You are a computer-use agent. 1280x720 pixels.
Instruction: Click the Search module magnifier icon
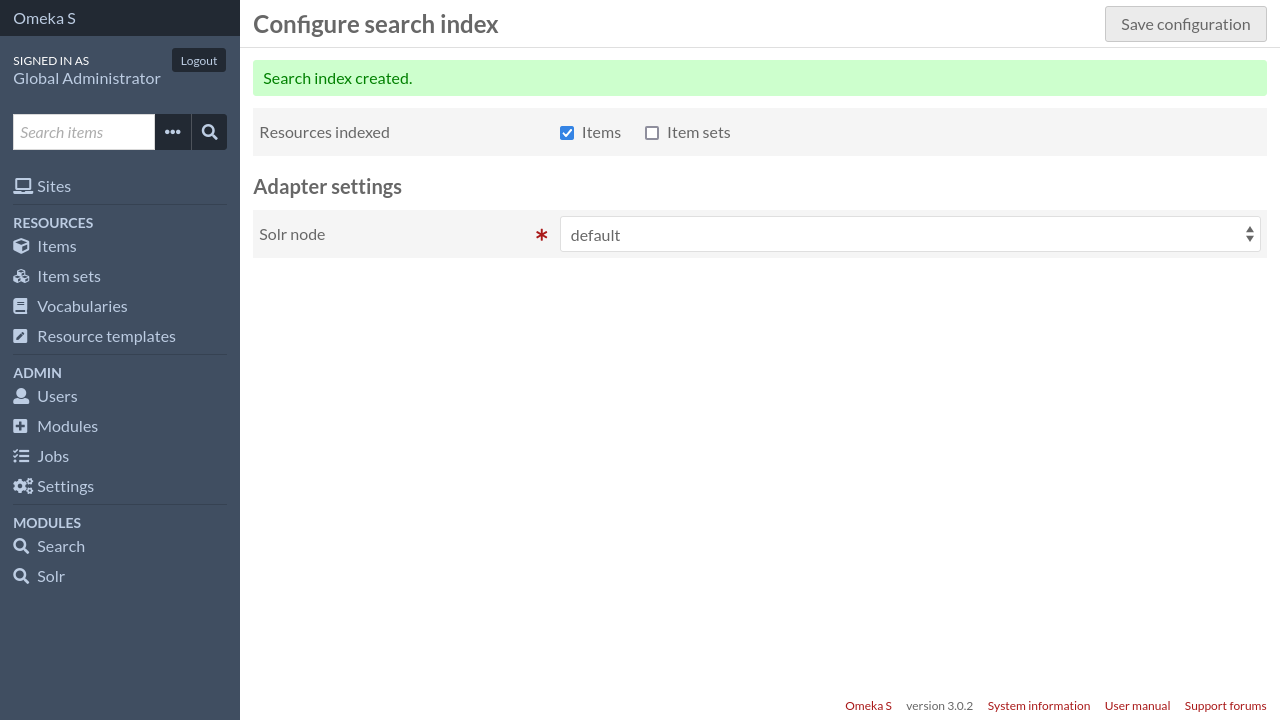tap(21, 546)
